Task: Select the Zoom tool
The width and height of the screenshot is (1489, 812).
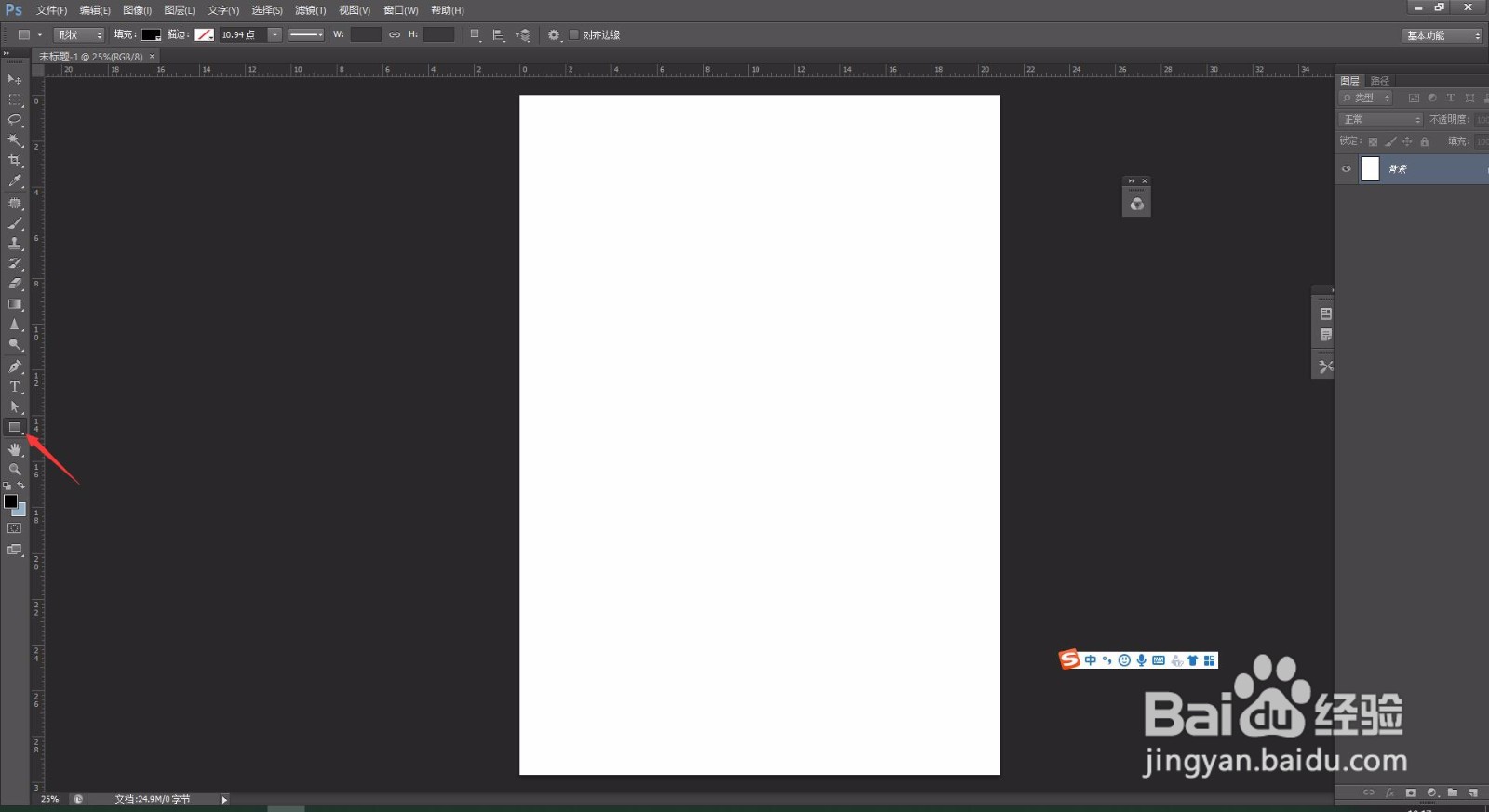Action: coord(14,470)
